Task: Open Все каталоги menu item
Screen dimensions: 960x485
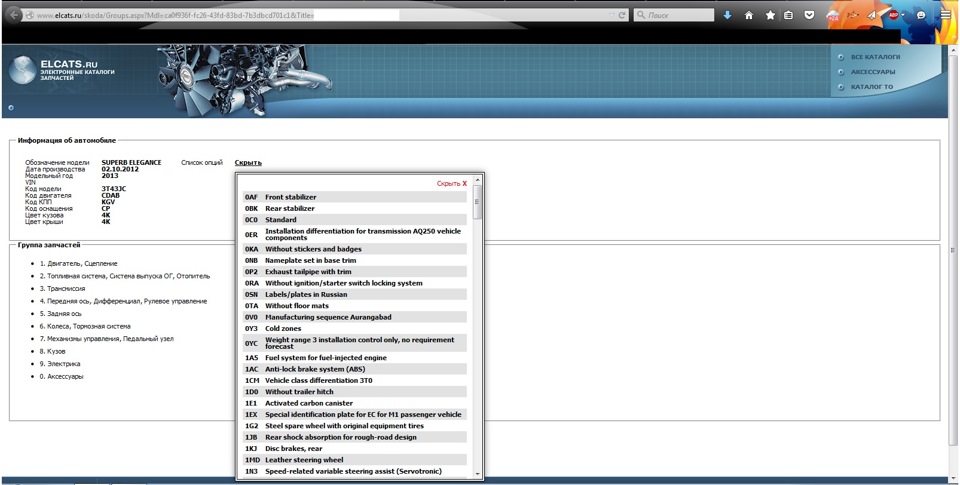Action: coord(875,57)
